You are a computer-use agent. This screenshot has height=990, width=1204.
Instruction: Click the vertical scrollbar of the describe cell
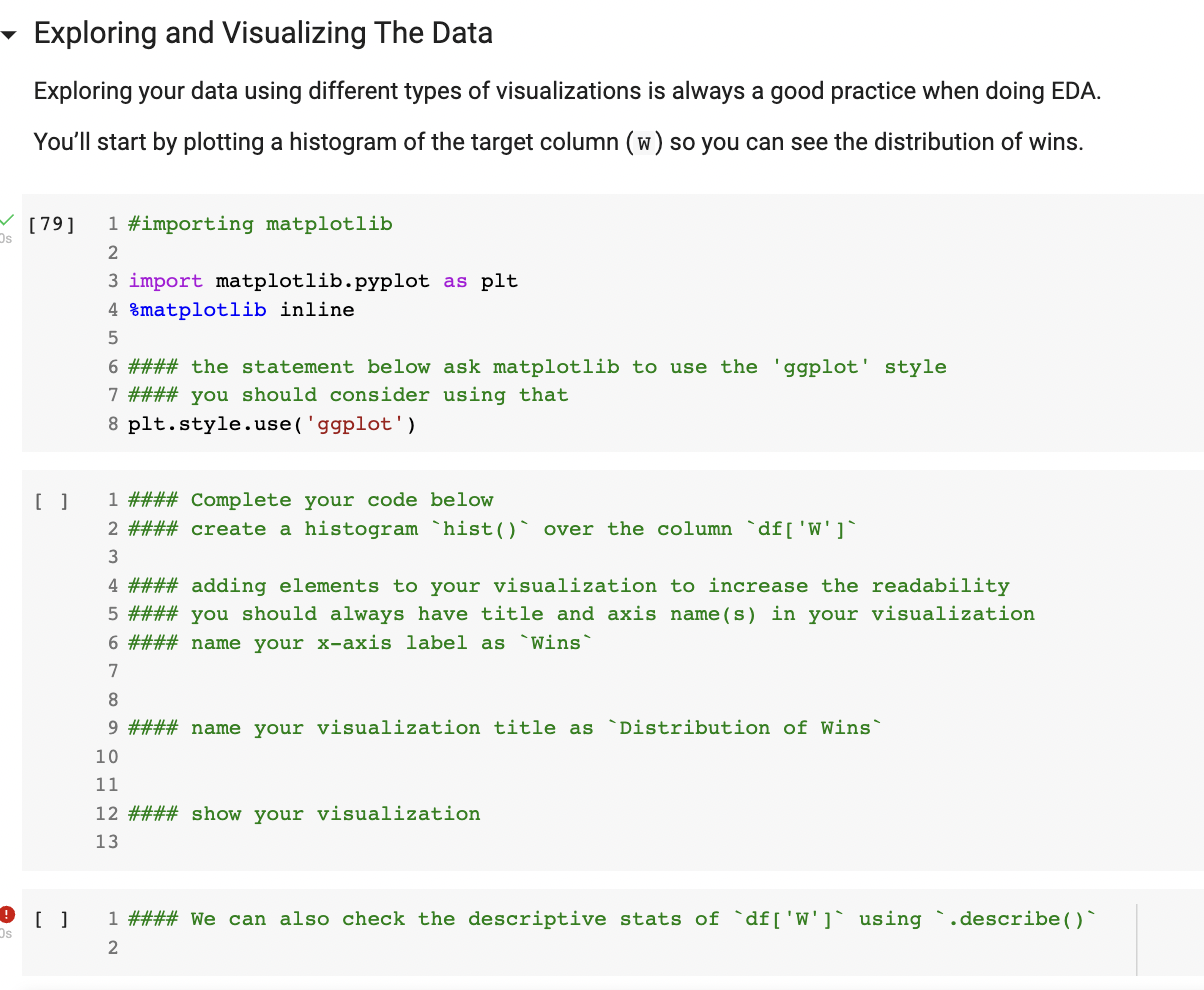point(1136,940)
